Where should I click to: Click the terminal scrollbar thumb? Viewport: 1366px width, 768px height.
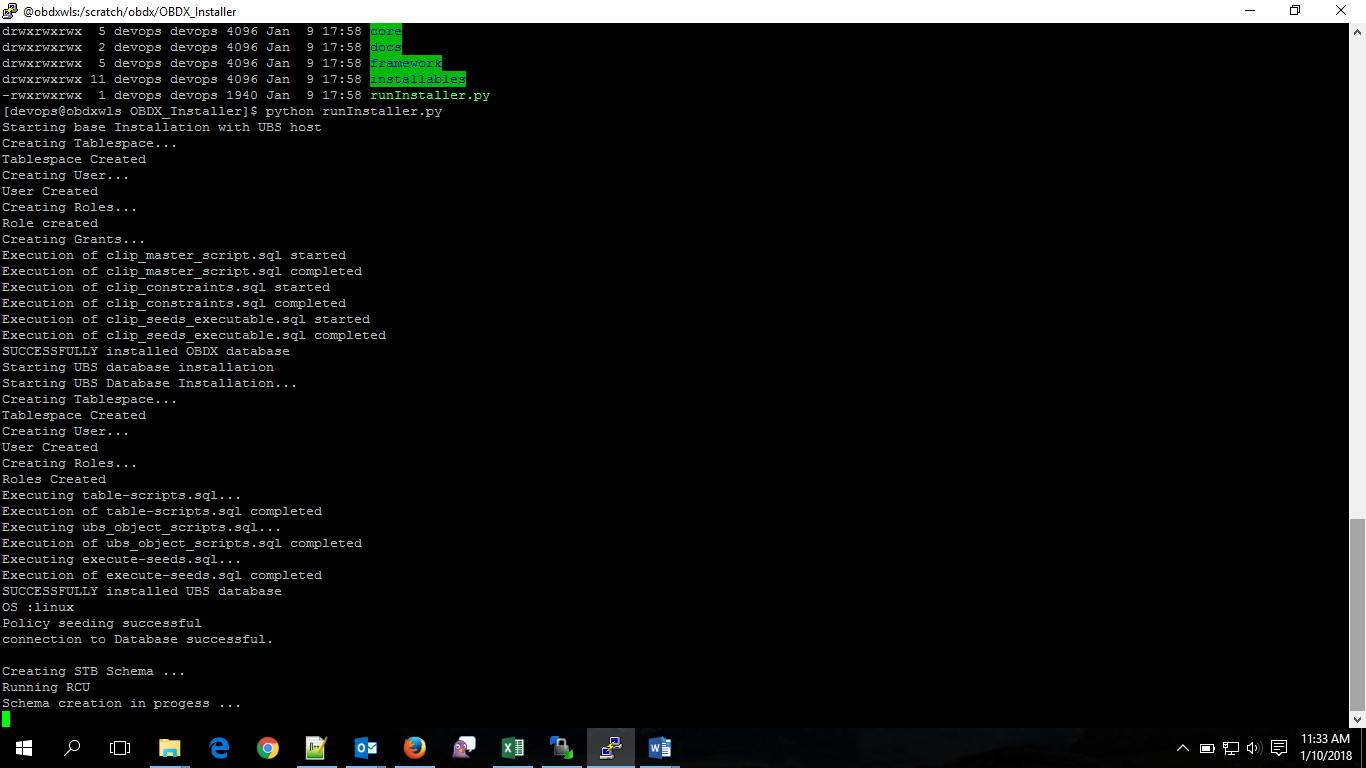[1357, 613]
